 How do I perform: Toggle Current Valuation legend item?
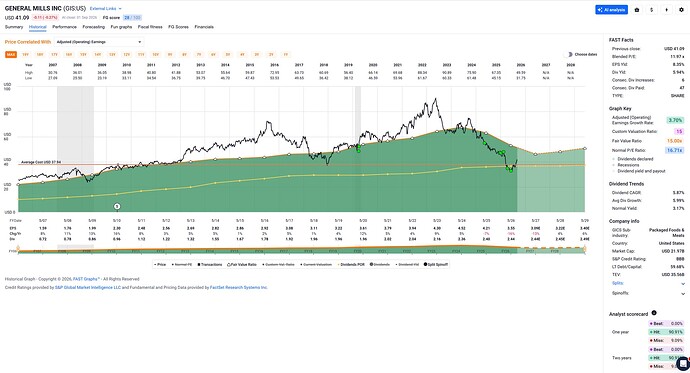tap(316, 265)
